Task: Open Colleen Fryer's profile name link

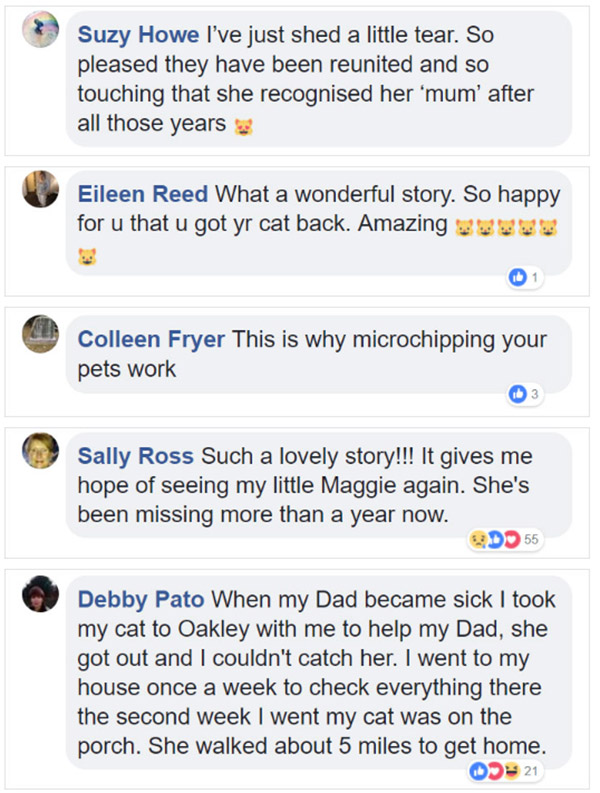Action: pyautogui.click(x=152, y=340)
